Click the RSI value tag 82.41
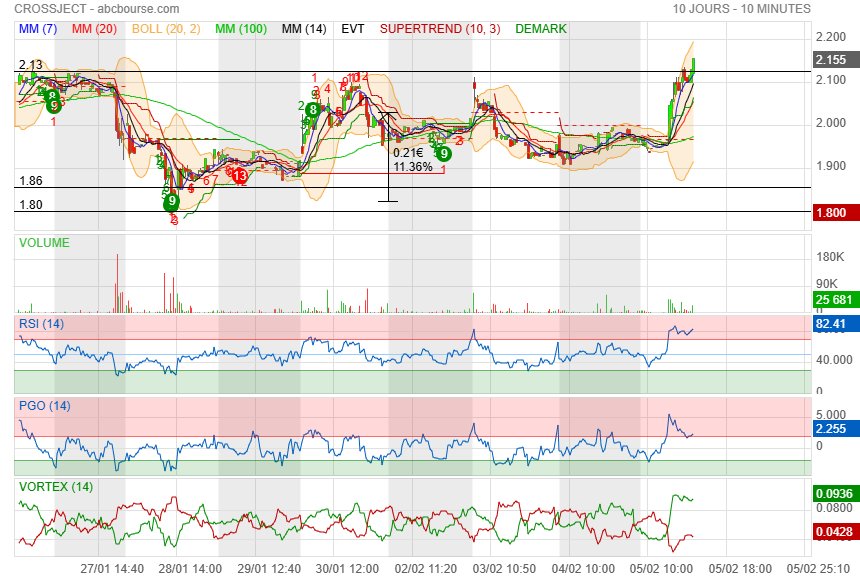This screenshot has width=860, height=579. click(x=832, y=324)
